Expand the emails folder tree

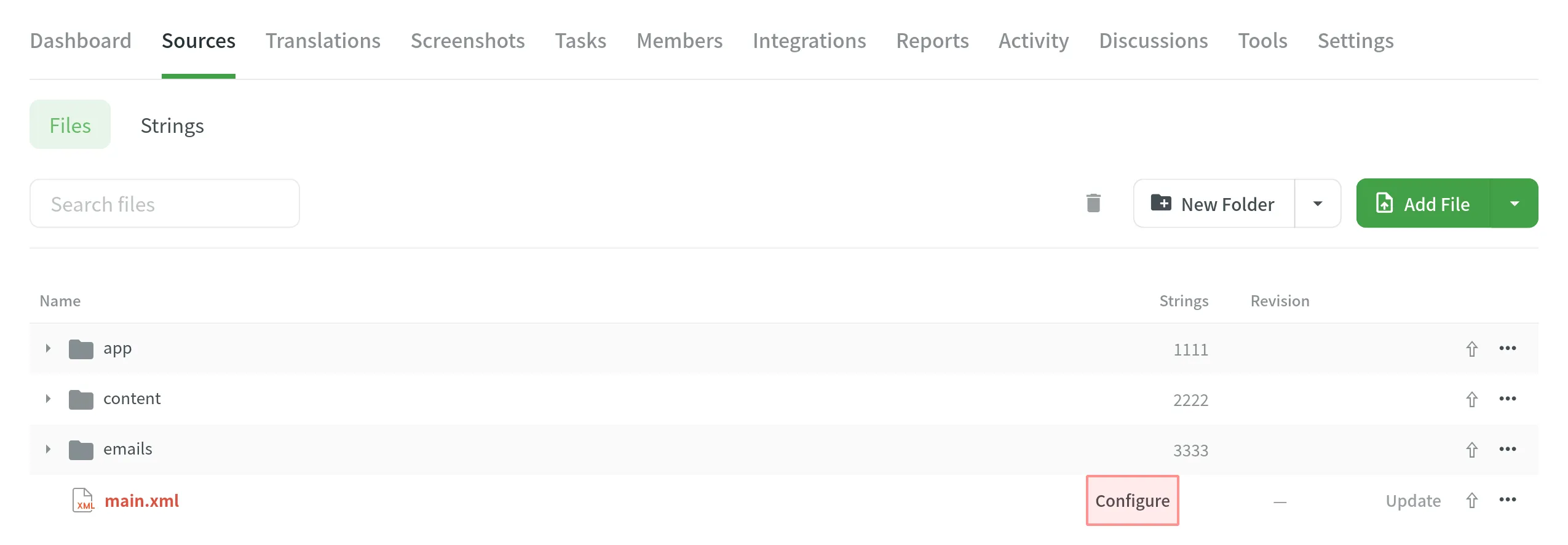(48, 449)
